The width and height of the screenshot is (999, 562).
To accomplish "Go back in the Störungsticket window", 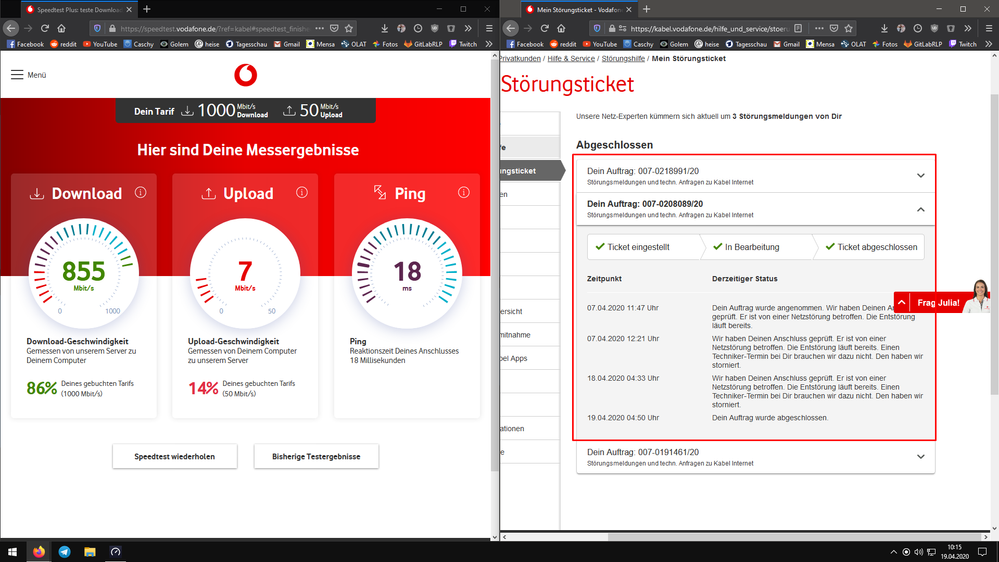I will [x=510, y=28].
